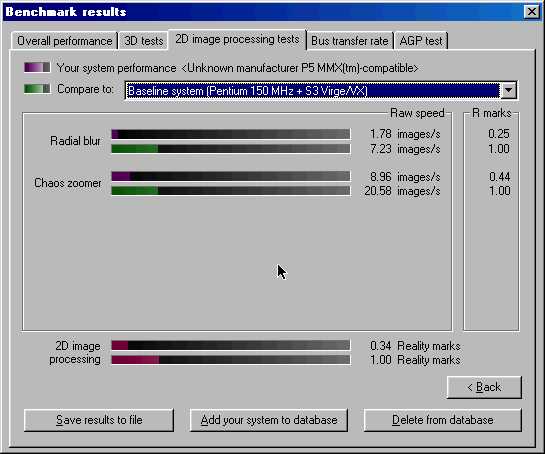Screen dimensions: 545x454
Task: Click Add your system to database
Action: (269, 420)
